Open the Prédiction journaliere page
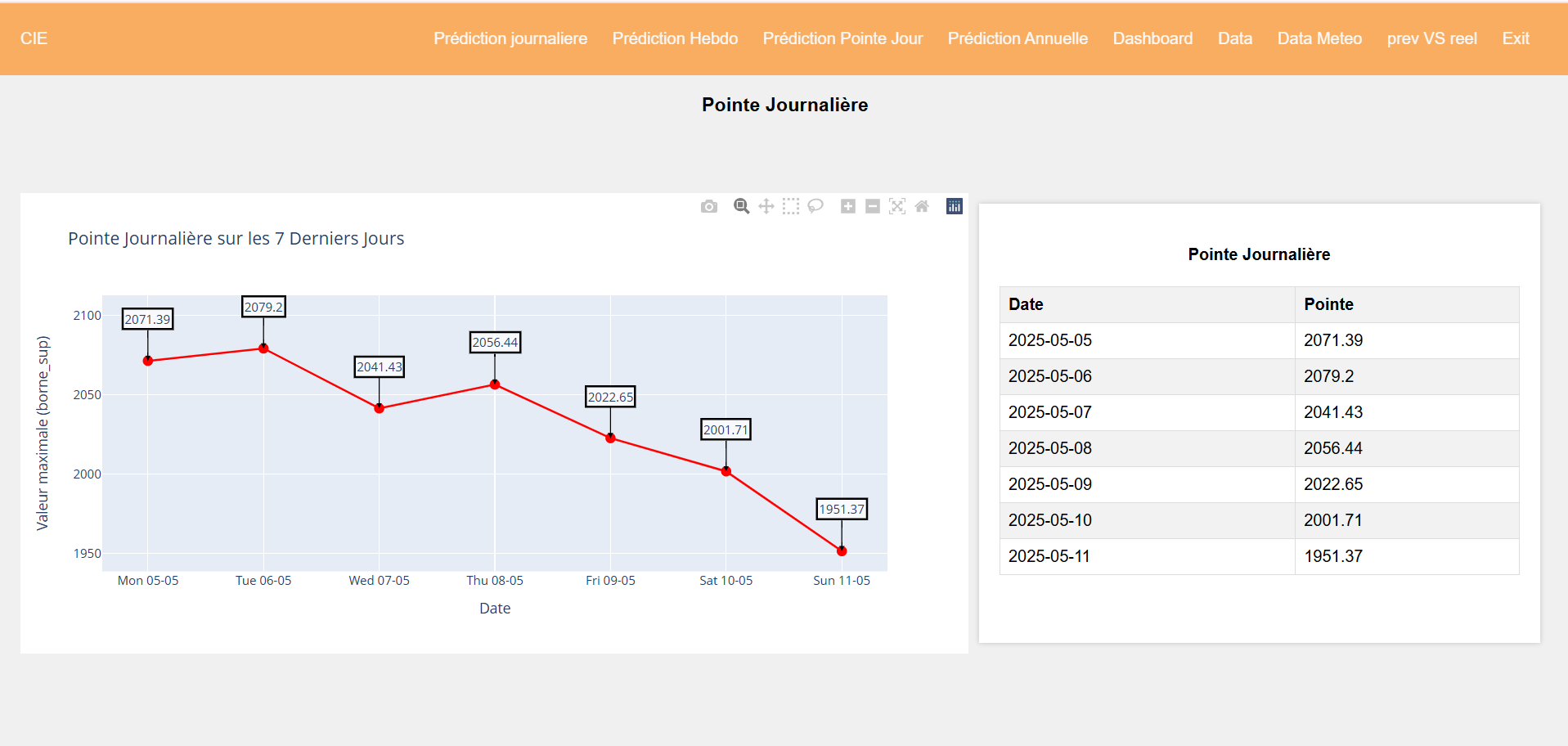The image size is (1568, 746). (x=510, y=38)
